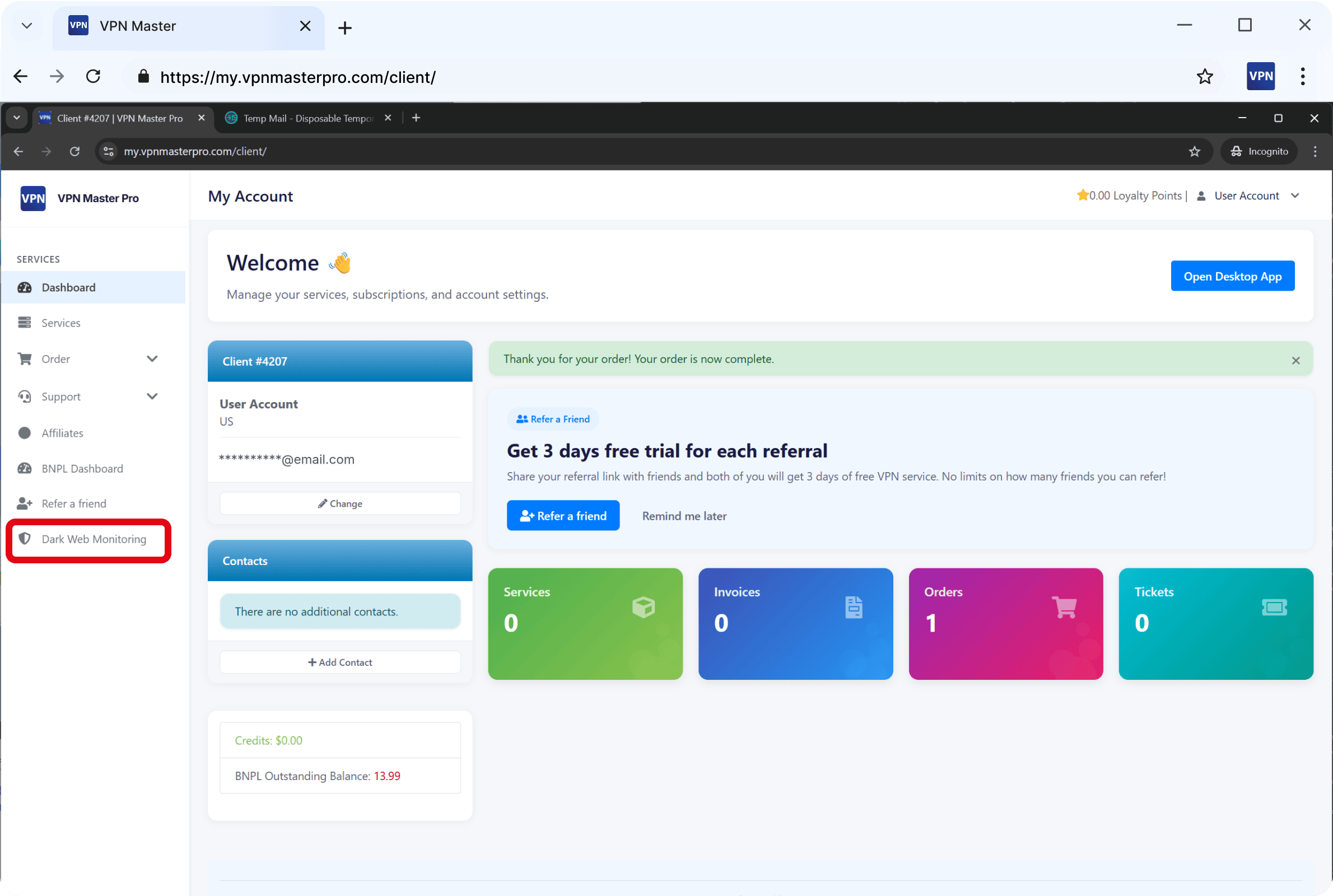The height and width of the screenshot is (896, 1333).
Task: Open the Tickets count card
Action: [1216, 624]
